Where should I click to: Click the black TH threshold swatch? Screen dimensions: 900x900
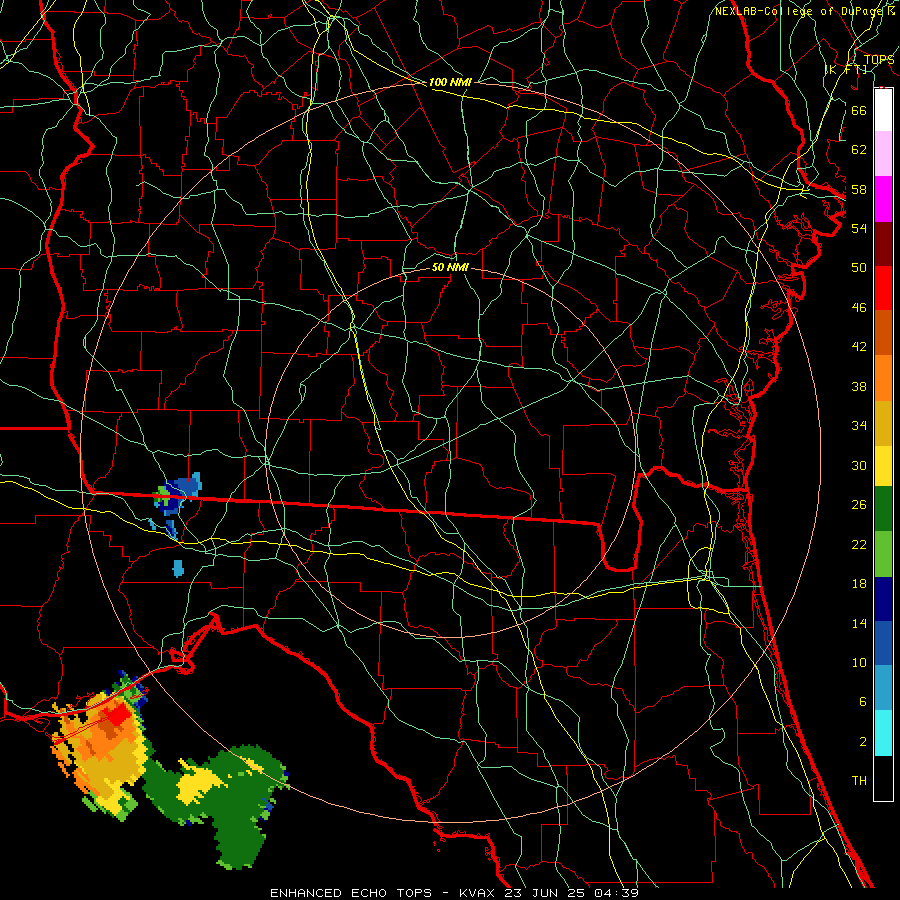tap(883, 778)
